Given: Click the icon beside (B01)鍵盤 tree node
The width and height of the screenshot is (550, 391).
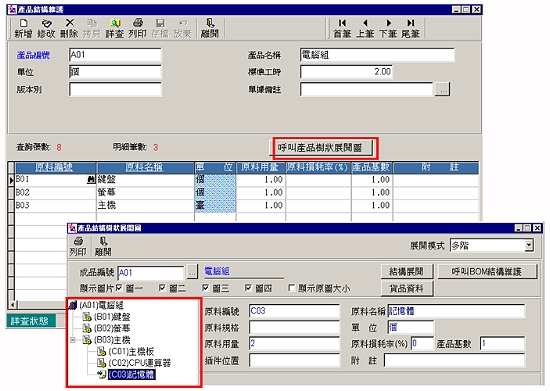Looking at the screenshot, I should [87, 317].
